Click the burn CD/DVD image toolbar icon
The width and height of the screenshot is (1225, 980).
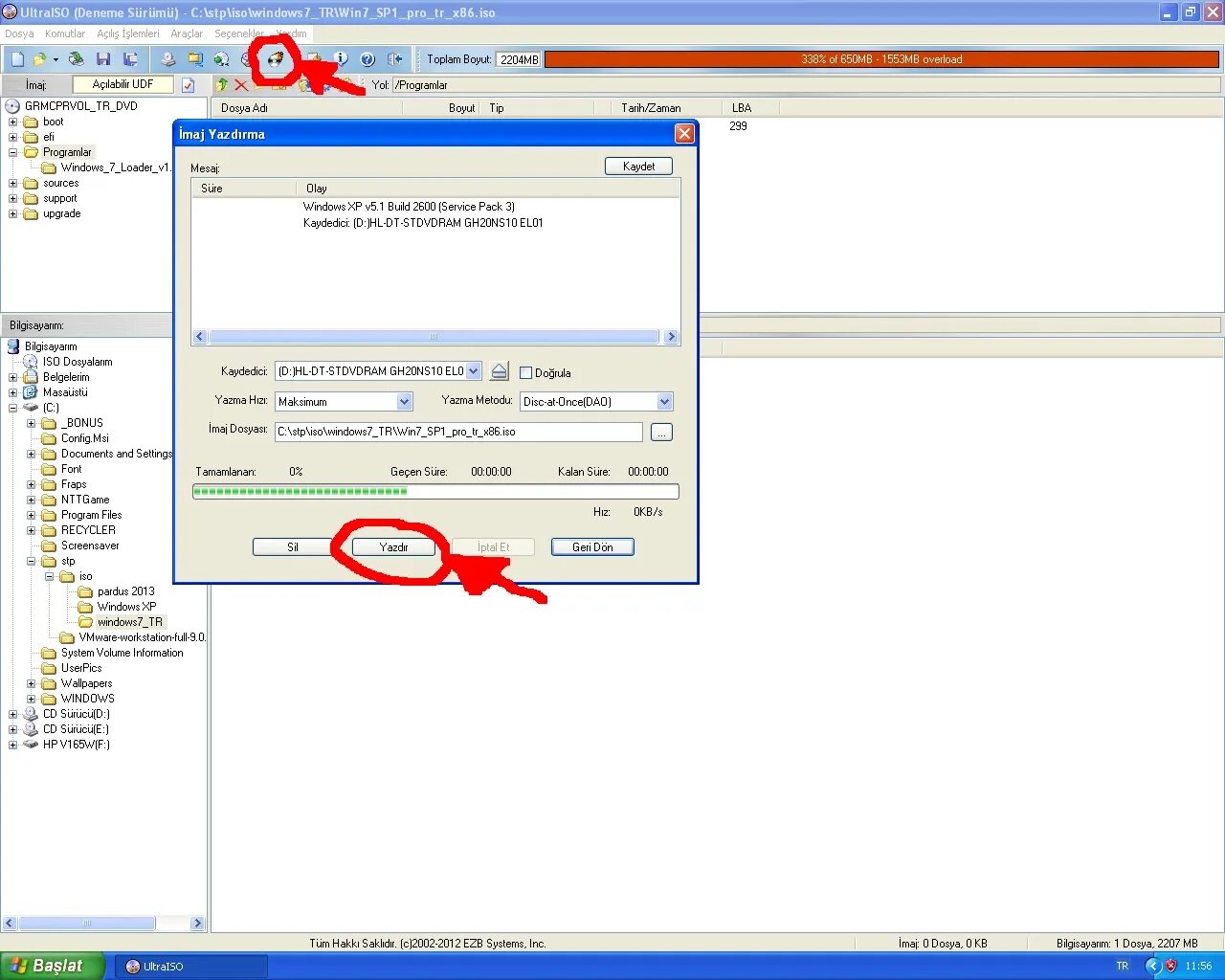pos(276,59)
